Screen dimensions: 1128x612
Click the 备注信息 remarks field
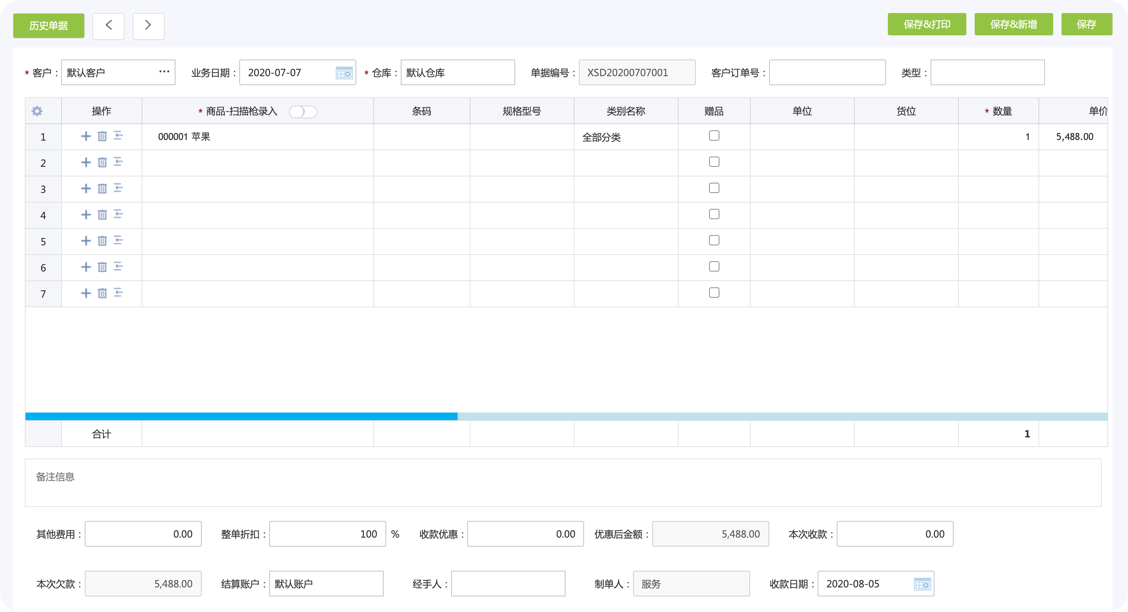[563, 483]
